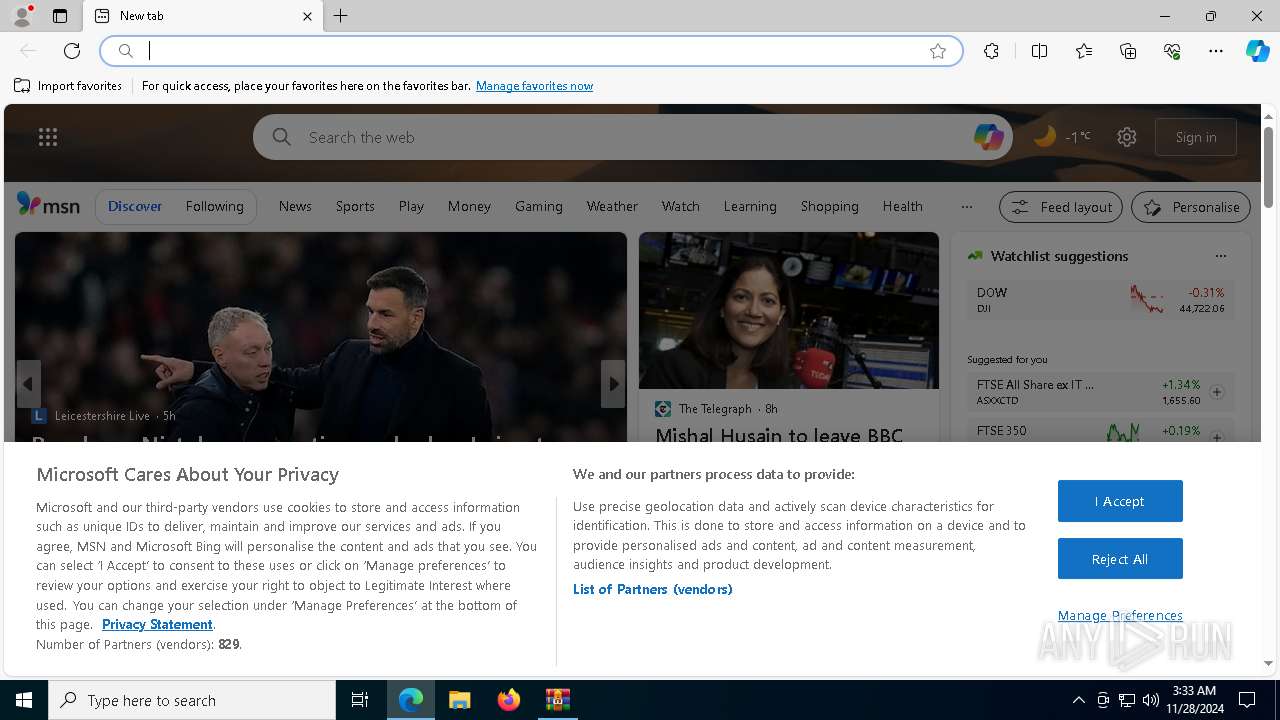Click the back arrow button

pyautogui.click(x=28, y=51)
